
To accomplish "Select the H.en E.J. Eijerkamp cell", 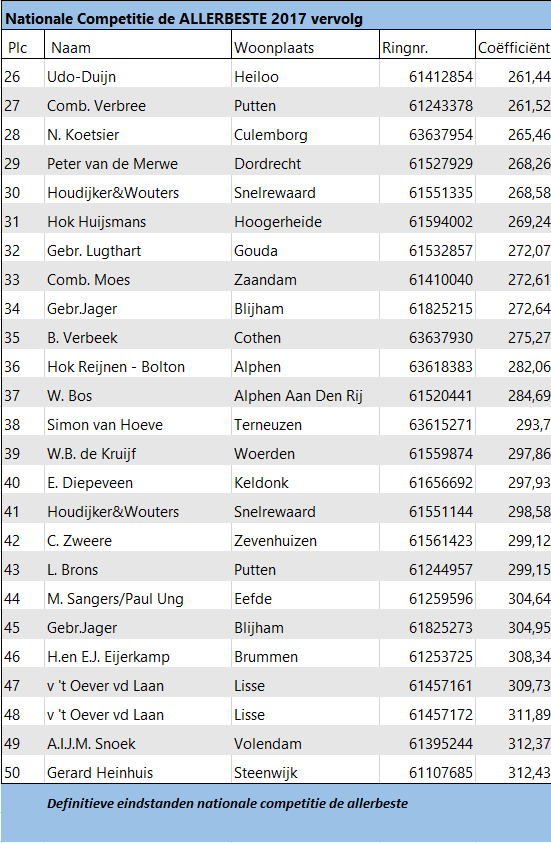I will coord(138,655).
